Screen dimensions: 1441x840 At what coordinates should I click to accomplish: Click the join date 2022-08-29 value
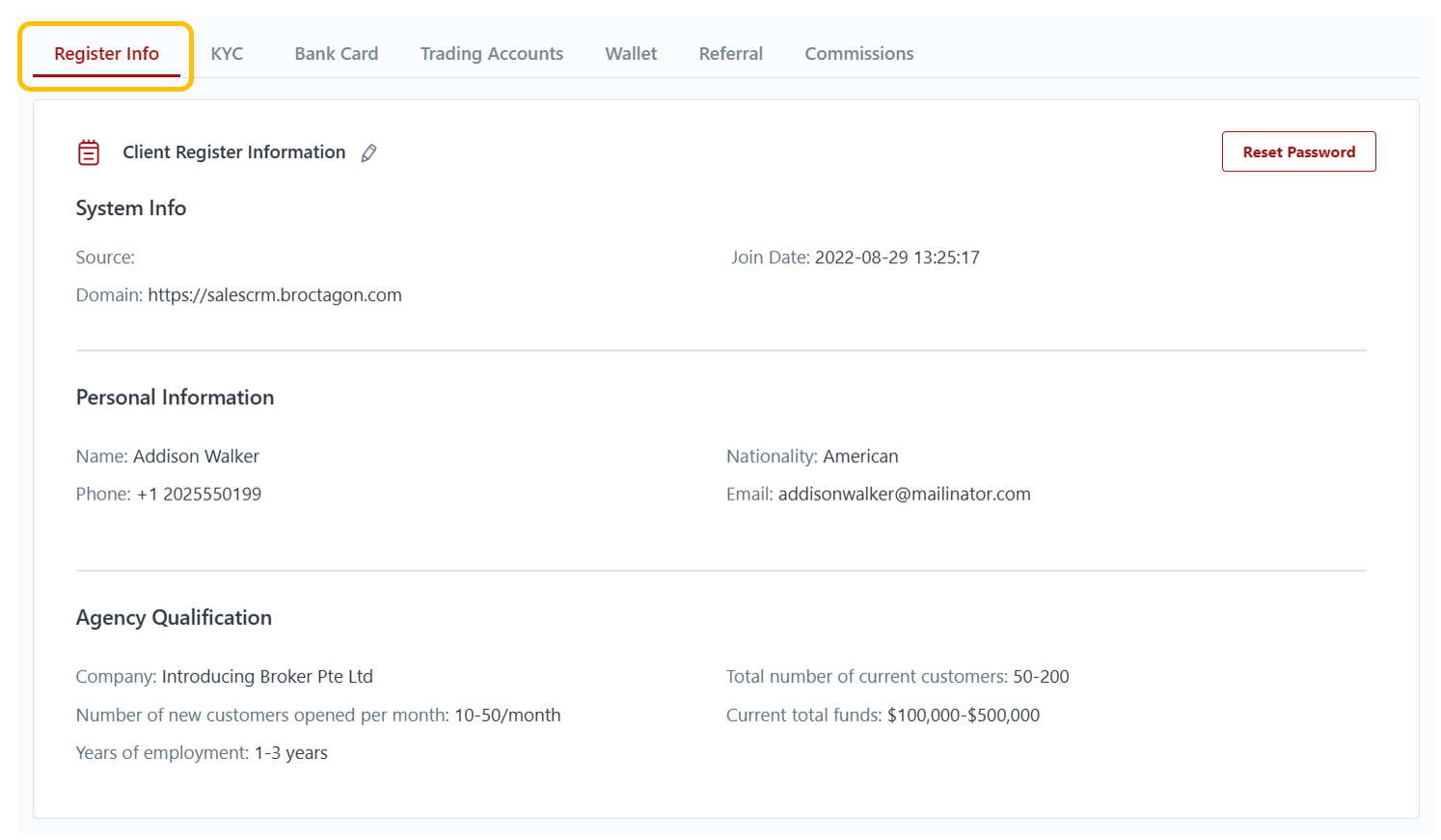pyautogui.click(x=896, y=257)
